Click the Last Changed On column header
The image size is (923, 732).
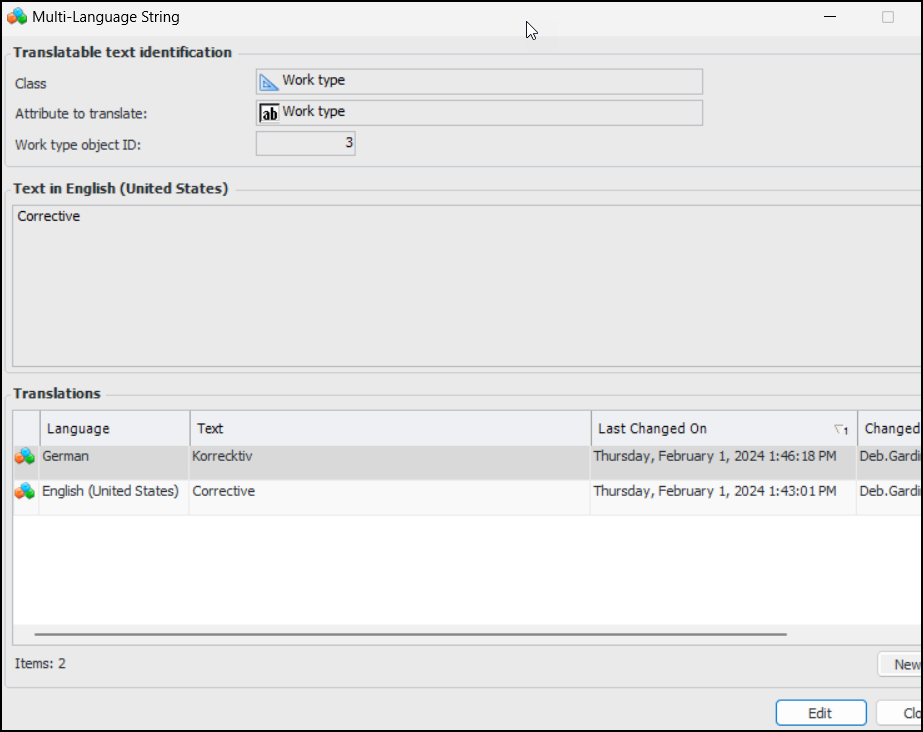(724, 428)
